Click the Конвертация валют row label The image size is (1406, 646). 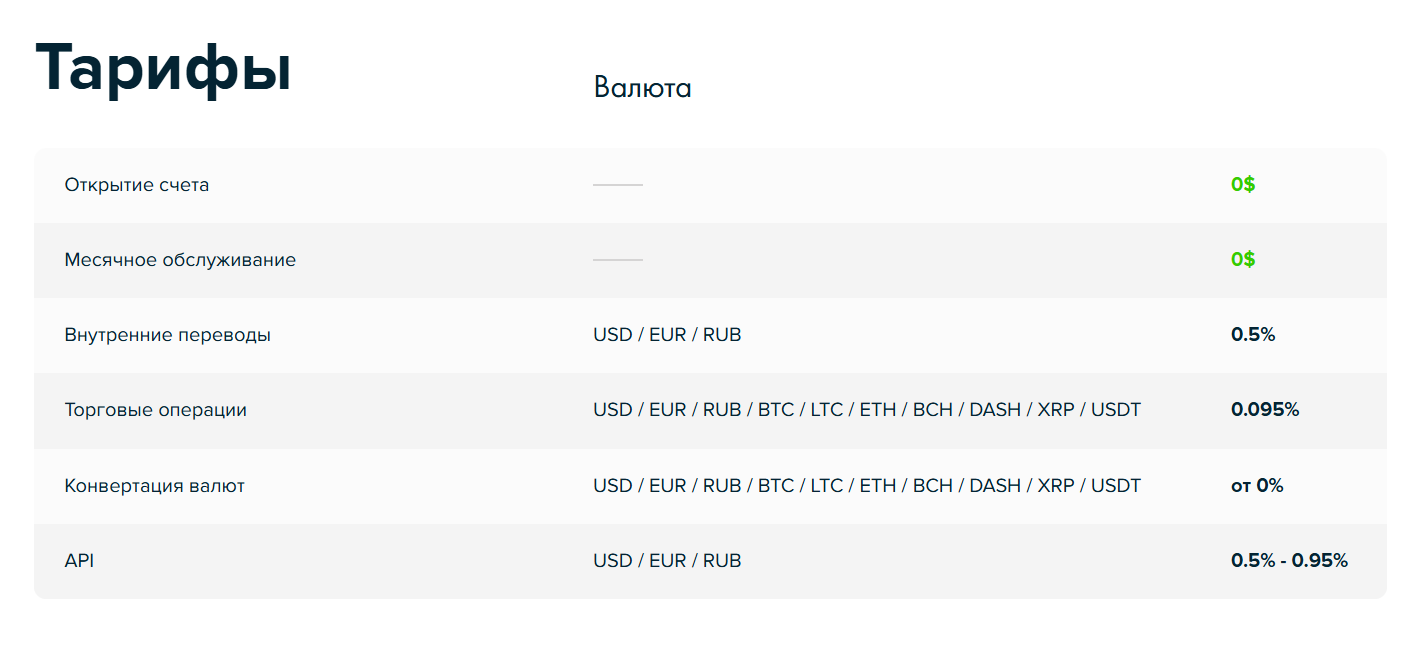154,486
